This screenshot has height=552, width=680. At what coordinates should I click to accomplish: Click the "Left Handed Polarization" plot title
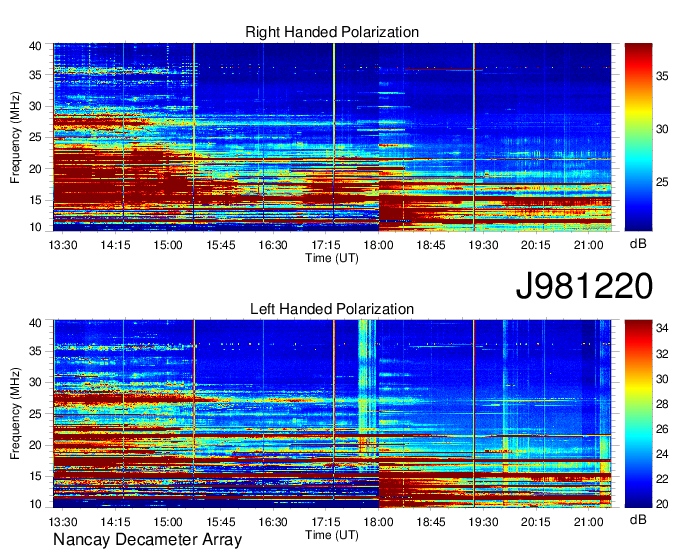332,309
